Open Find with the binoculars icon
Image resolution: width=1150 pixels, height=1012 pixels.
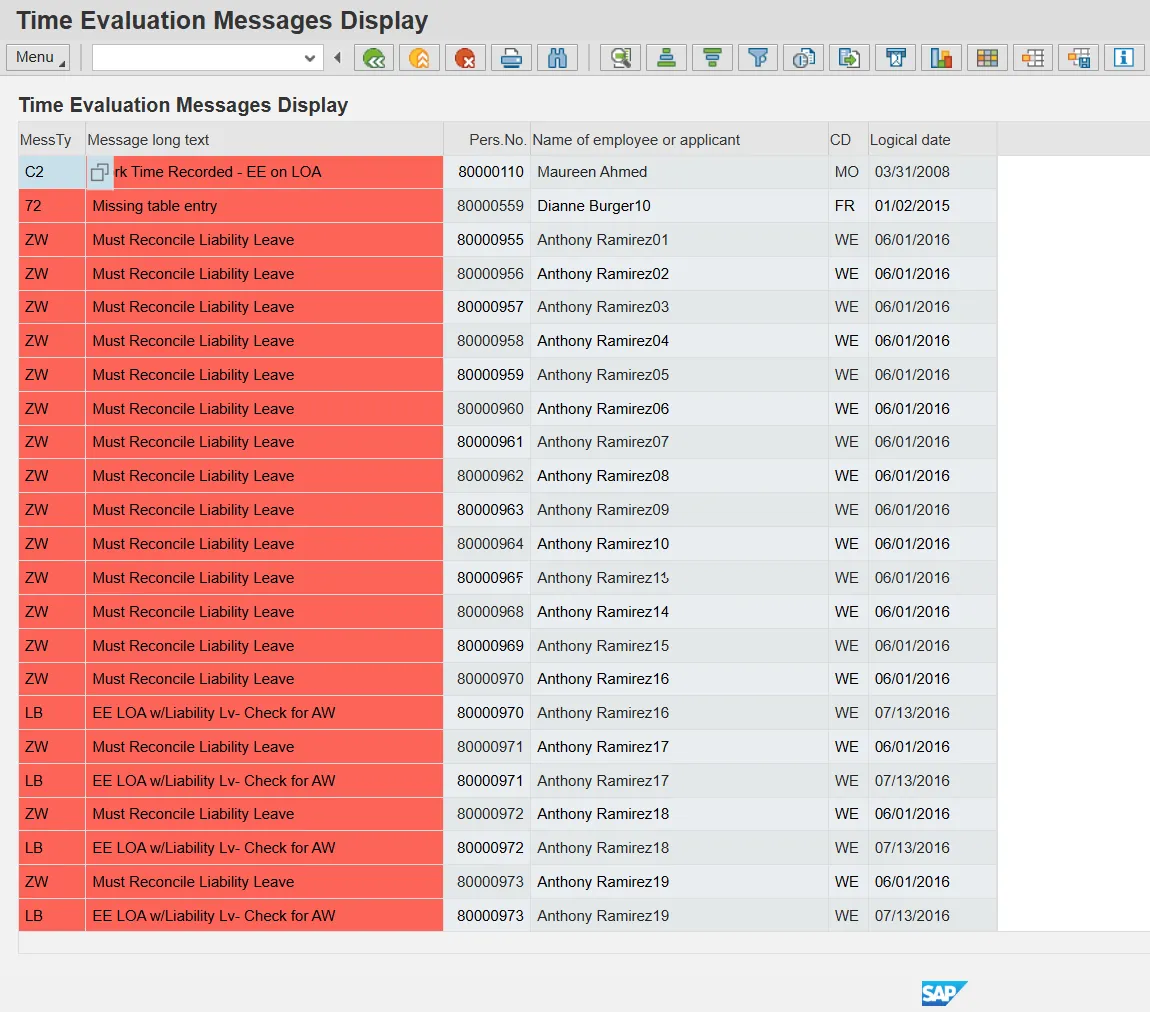[557, 57]
